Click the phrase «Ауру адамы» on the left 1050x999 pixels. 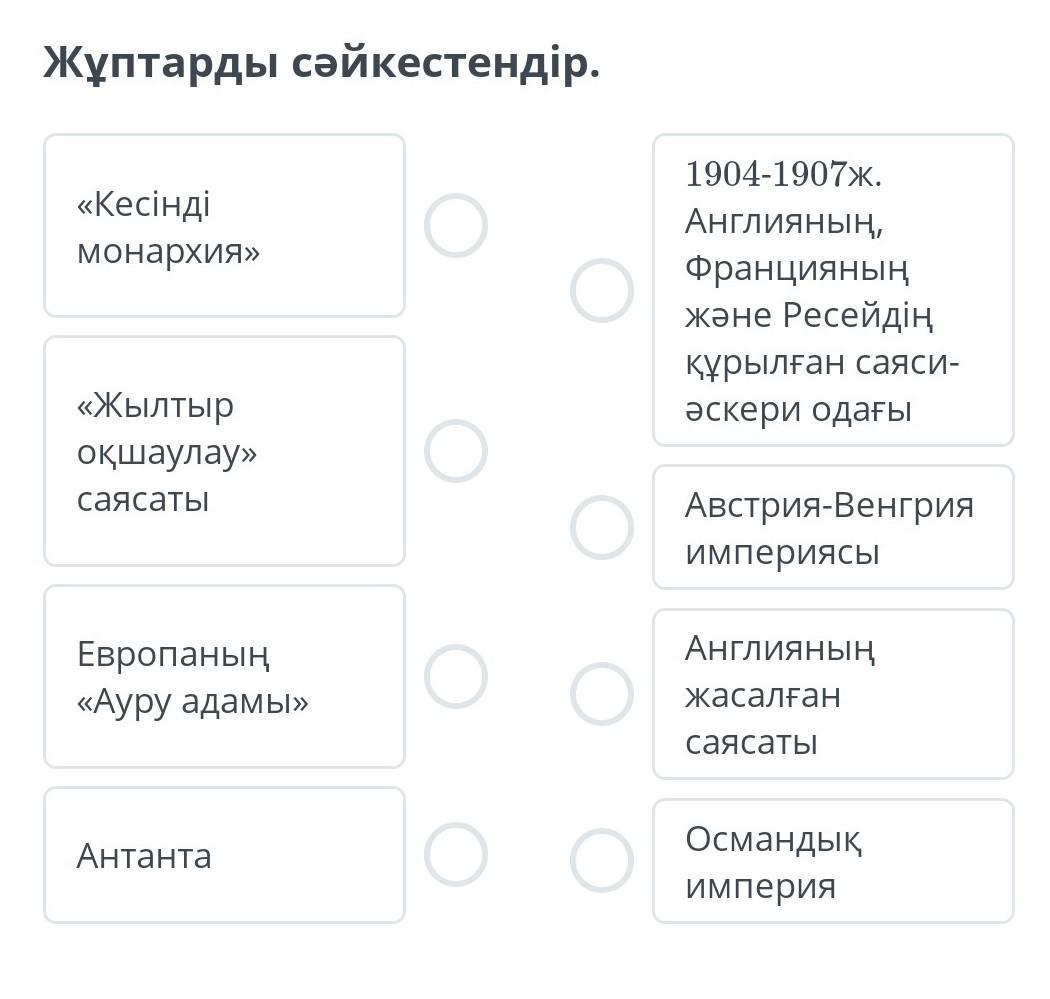(x=193, y=702)
